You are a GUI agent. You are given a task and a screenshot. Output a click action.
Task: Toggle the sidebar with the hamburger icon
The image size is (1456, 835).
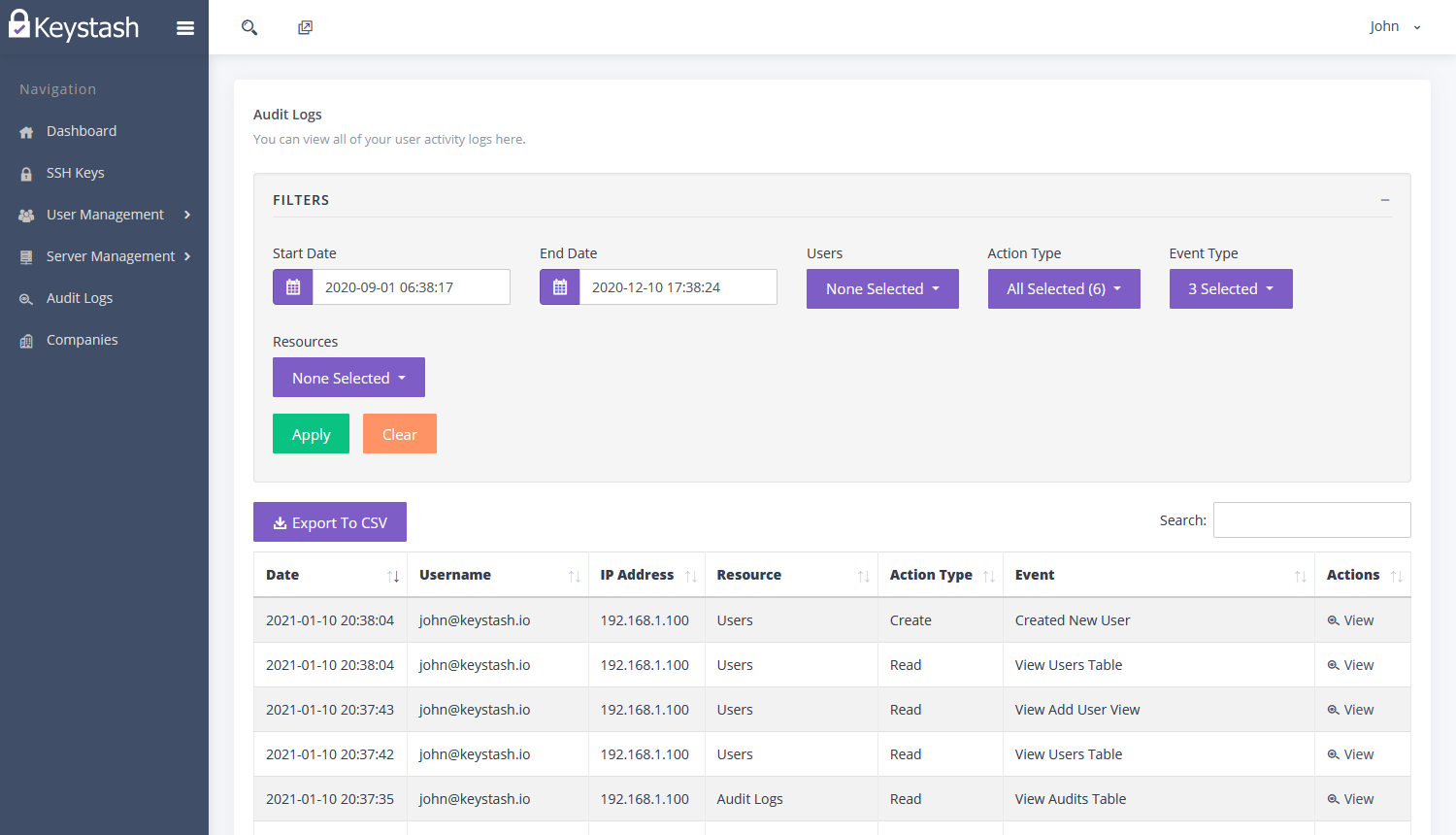pyautogui.click(x=185, y=27)
